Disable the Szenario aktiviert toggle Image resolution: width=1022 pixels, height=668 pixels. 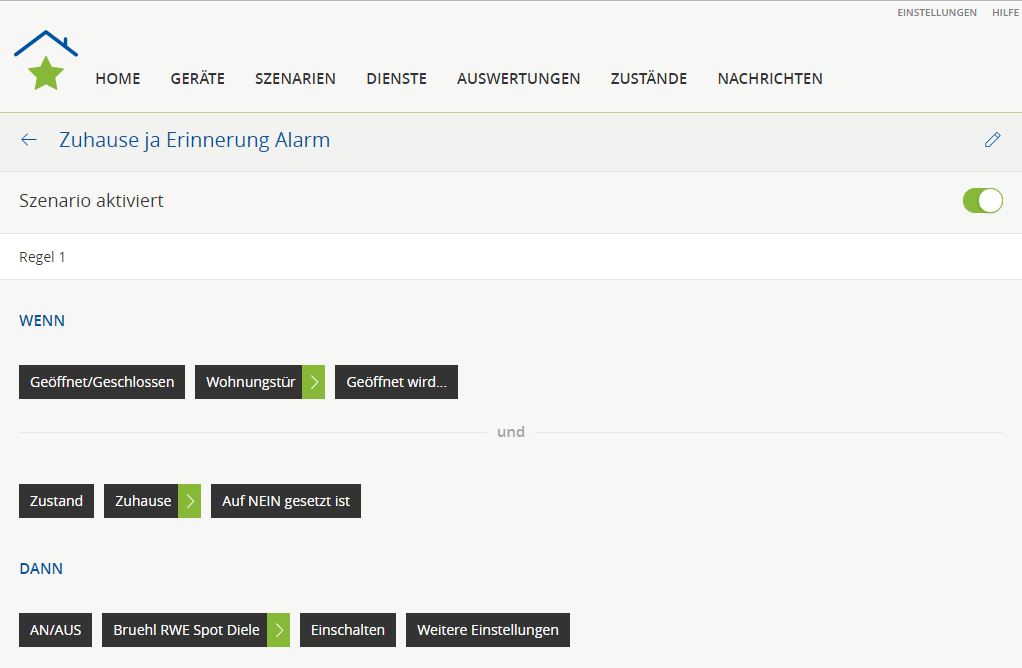tap(982, 201)
